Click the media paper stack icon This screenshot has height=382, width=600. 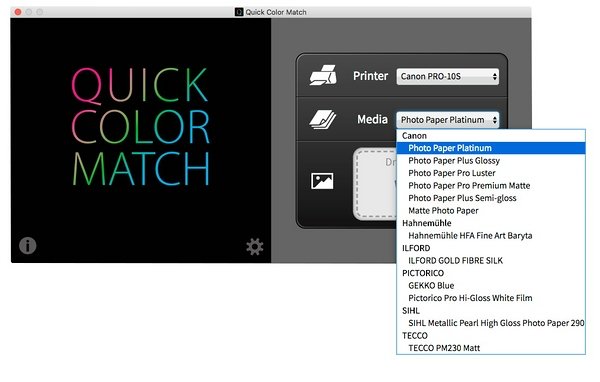(x=322, y=119)
